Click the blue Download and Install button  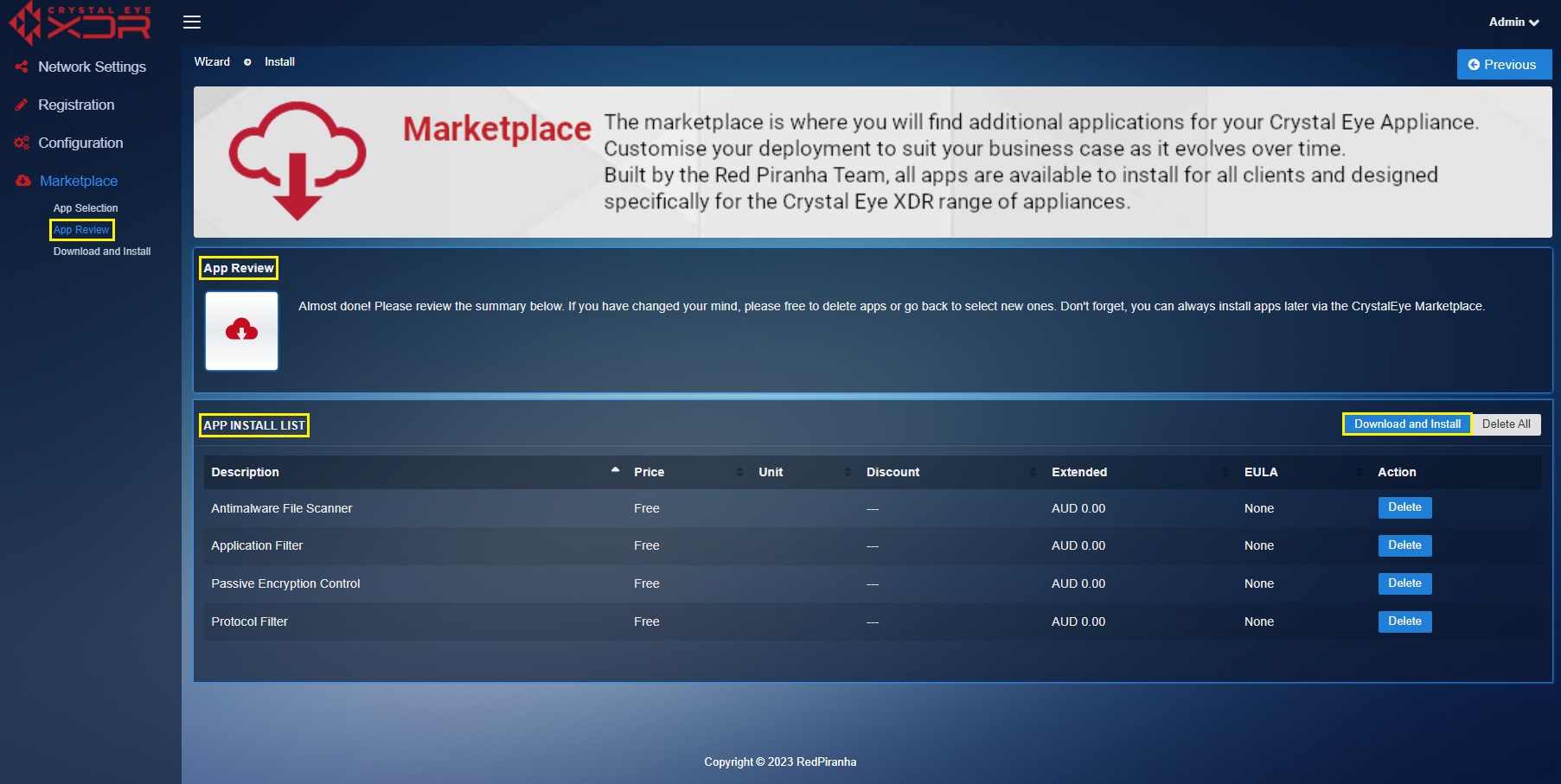point(1407,424)
